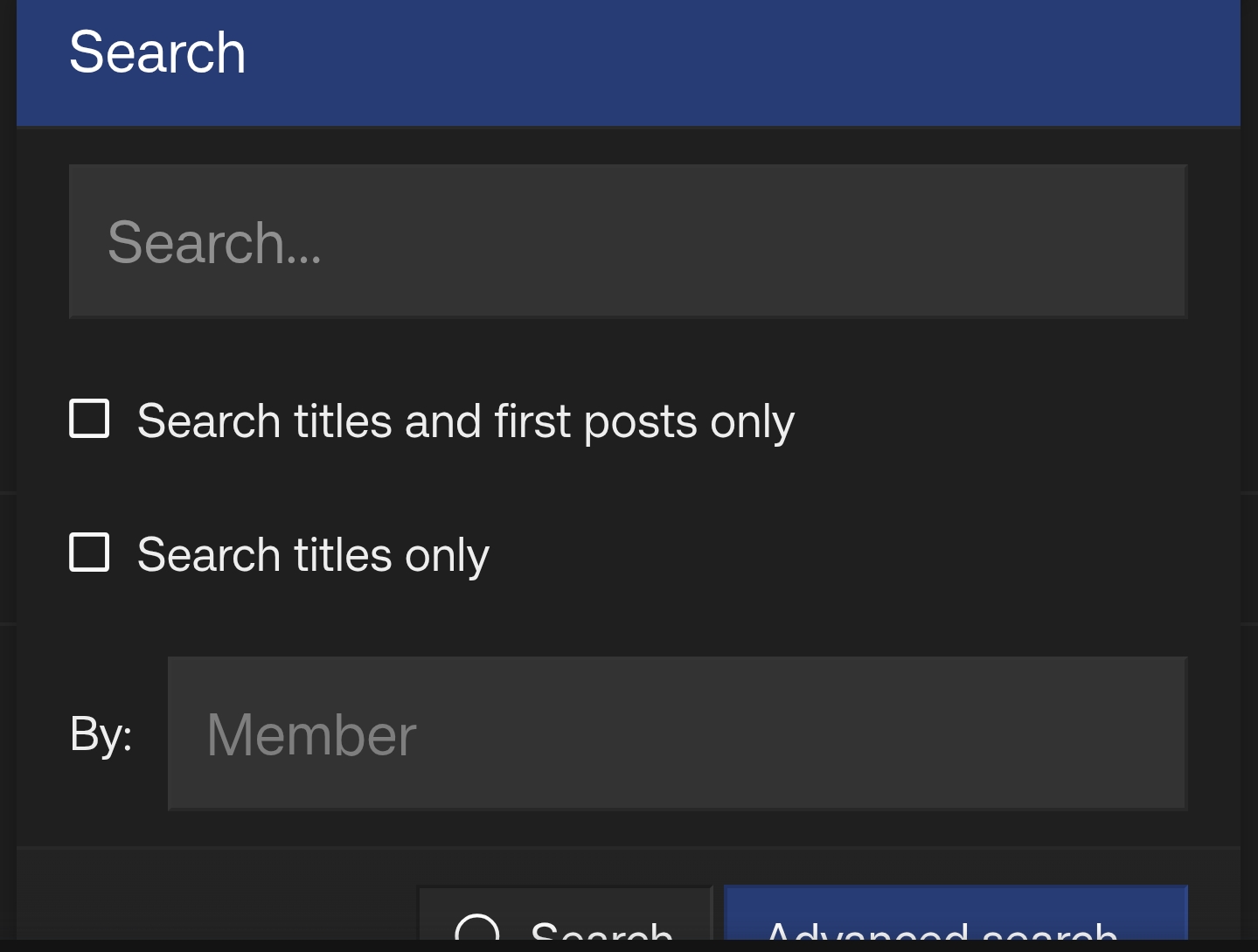This screenshot has height=952, width=1258.
Task: Select the "Search titles only" label text
Action: (x=311, y=553)
